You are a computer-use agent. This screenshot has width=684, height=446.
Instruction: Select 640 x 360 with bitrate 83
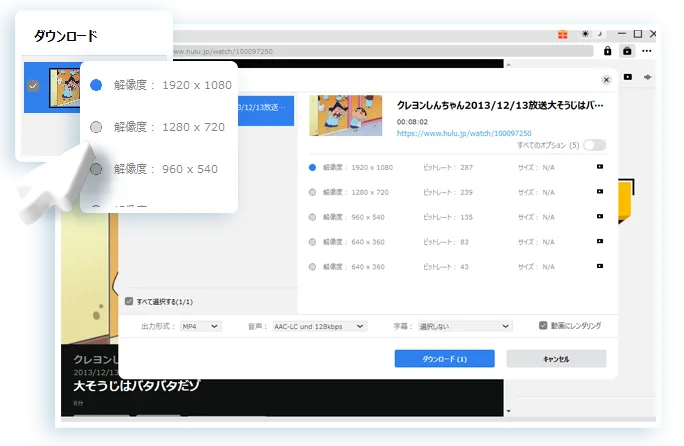(x=312, y=242)
